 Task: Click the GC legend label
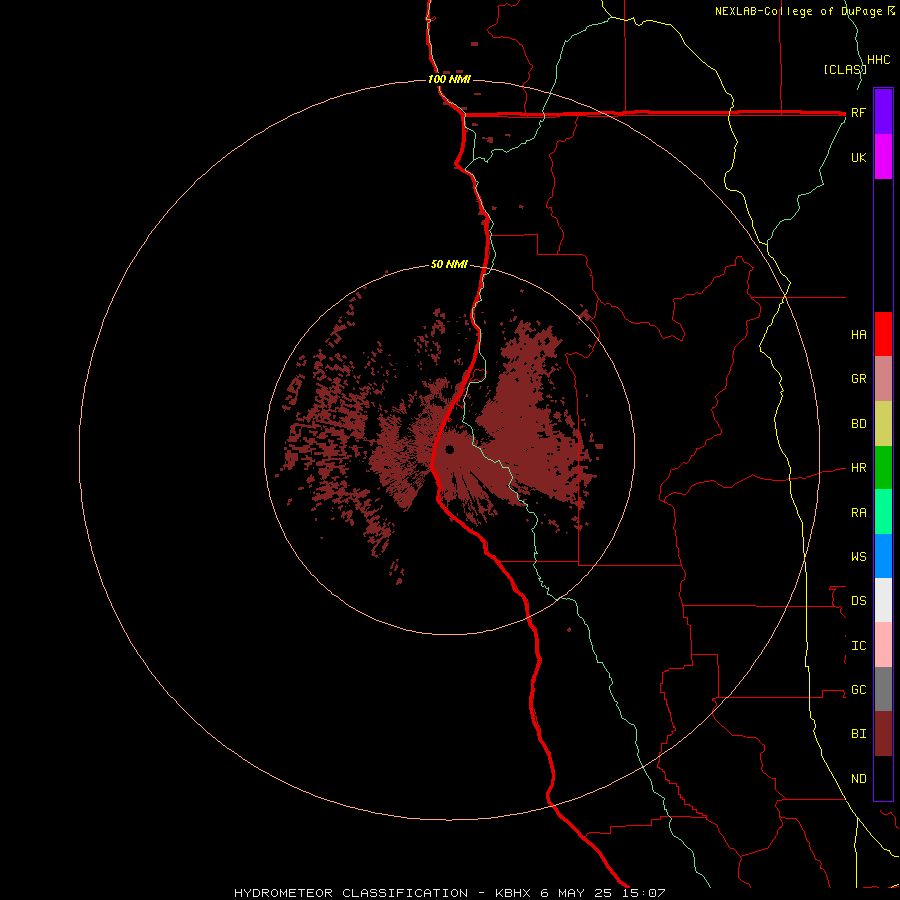pos(859,690)
